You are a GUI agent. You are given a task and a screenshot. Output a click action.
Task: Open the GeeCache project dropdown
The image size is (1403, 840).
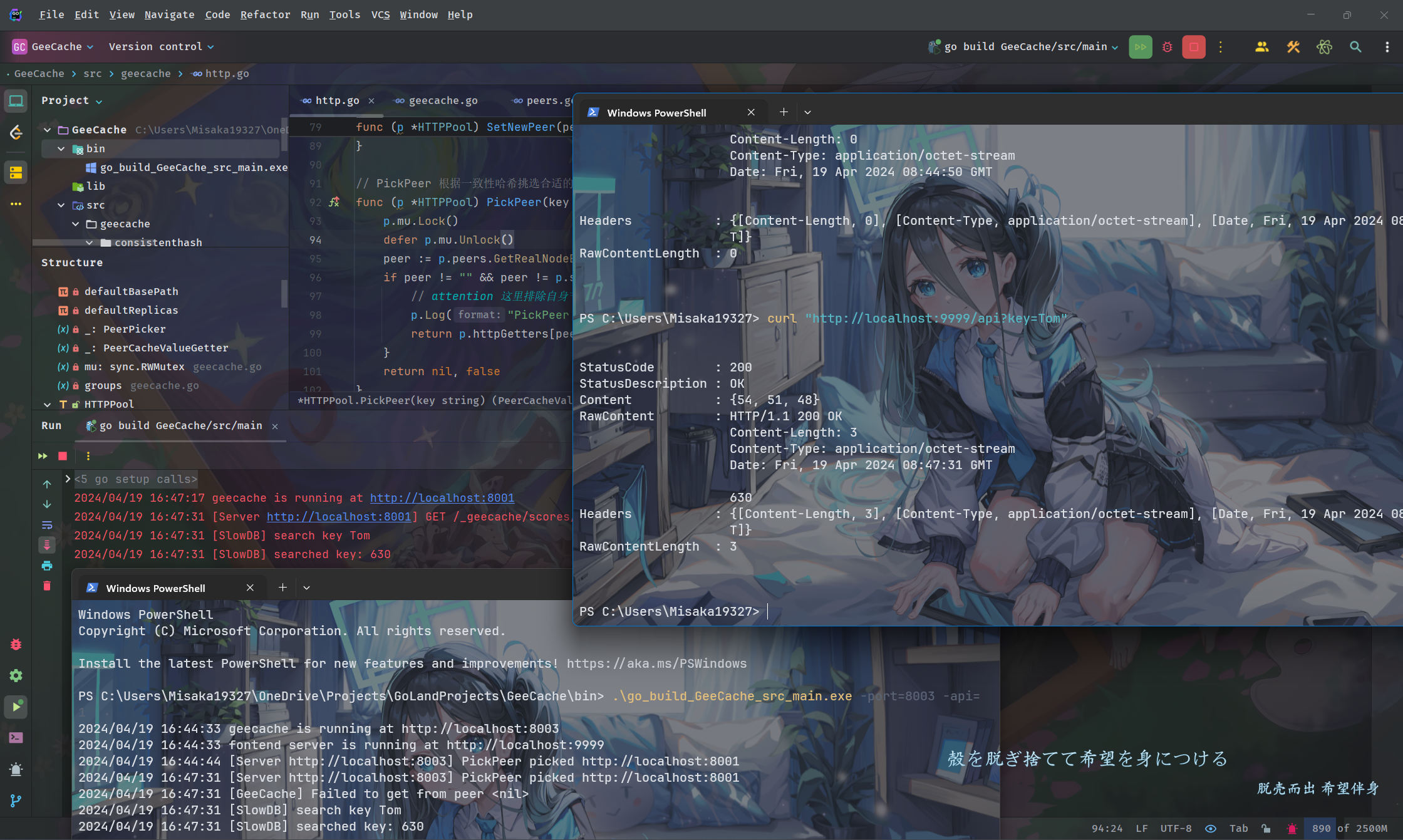[53, 47]
